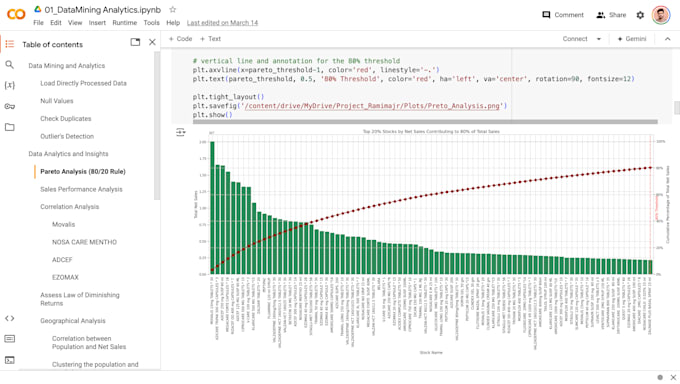The image size is (680, 384).
Task: Open the Connect dropdown arrow
Action: [x=599, y=39]
